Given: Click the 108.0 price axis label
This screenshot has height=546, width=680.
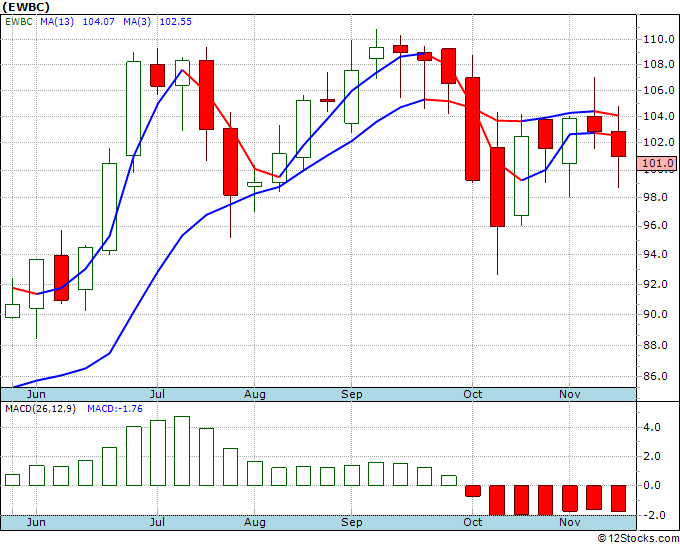Looking at the screenshot, I should (658, 64).
